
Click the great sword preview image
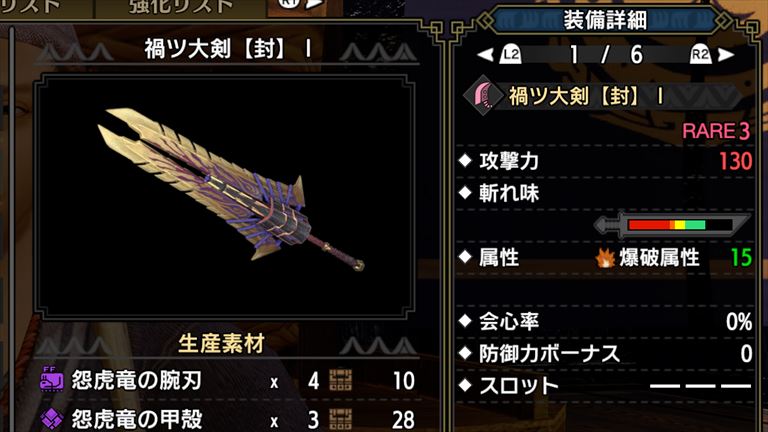pyautogui.click(x=225, y=196)
